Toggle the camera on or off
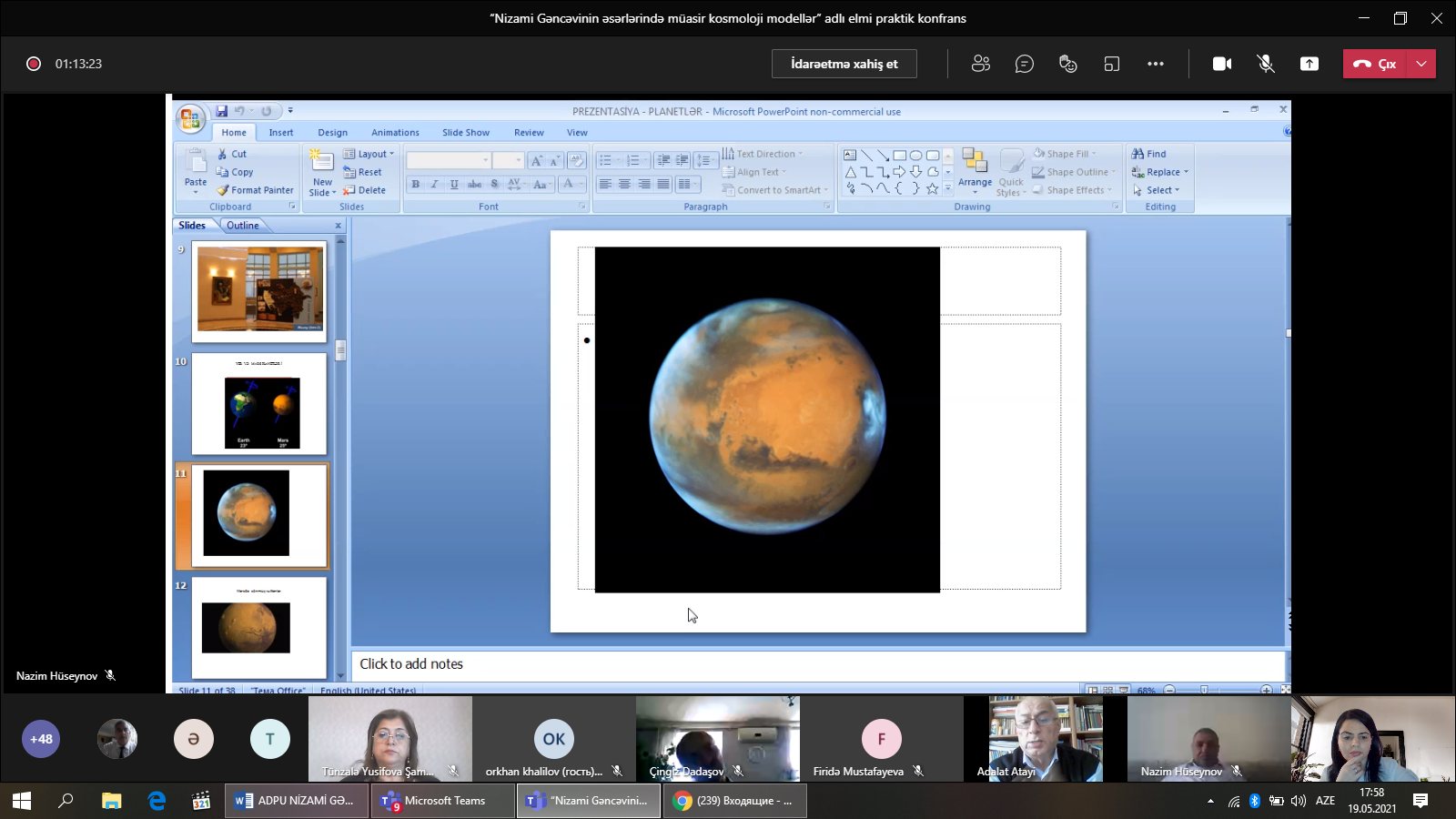Viewport: 1456px width, 819px height. 1221,64
